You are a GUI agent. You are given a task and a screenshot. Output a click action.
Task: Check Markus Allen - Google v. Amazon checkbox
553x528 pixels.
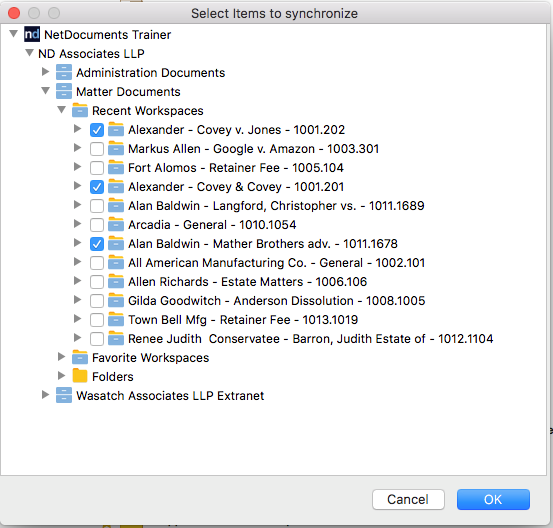click(x=97, y=149)
